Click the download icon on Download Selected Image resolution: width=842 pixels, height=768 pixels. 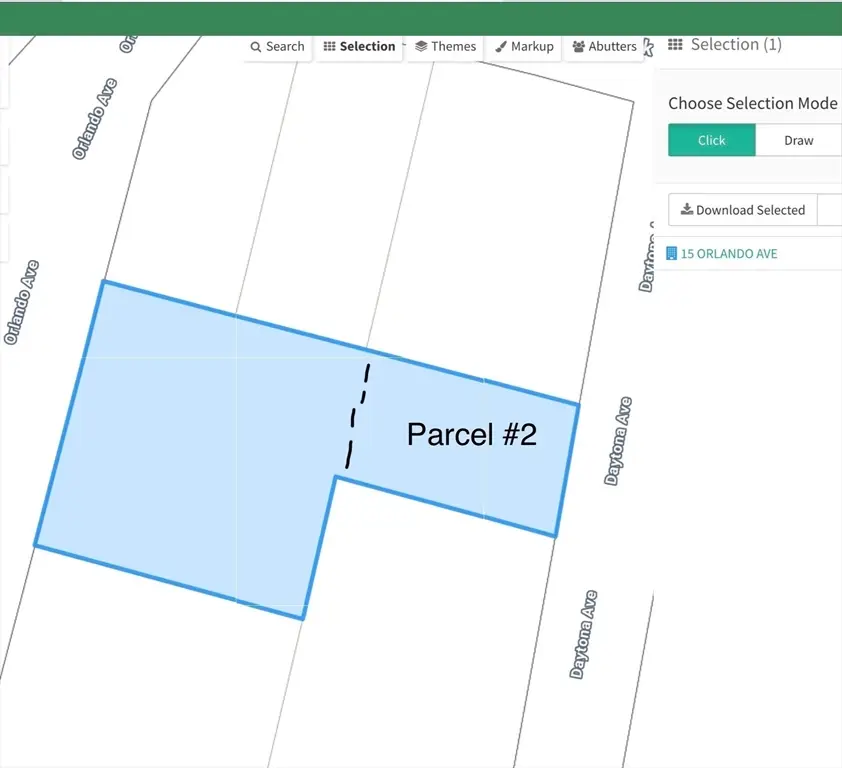pyautogui.click(x=687, y=210)
